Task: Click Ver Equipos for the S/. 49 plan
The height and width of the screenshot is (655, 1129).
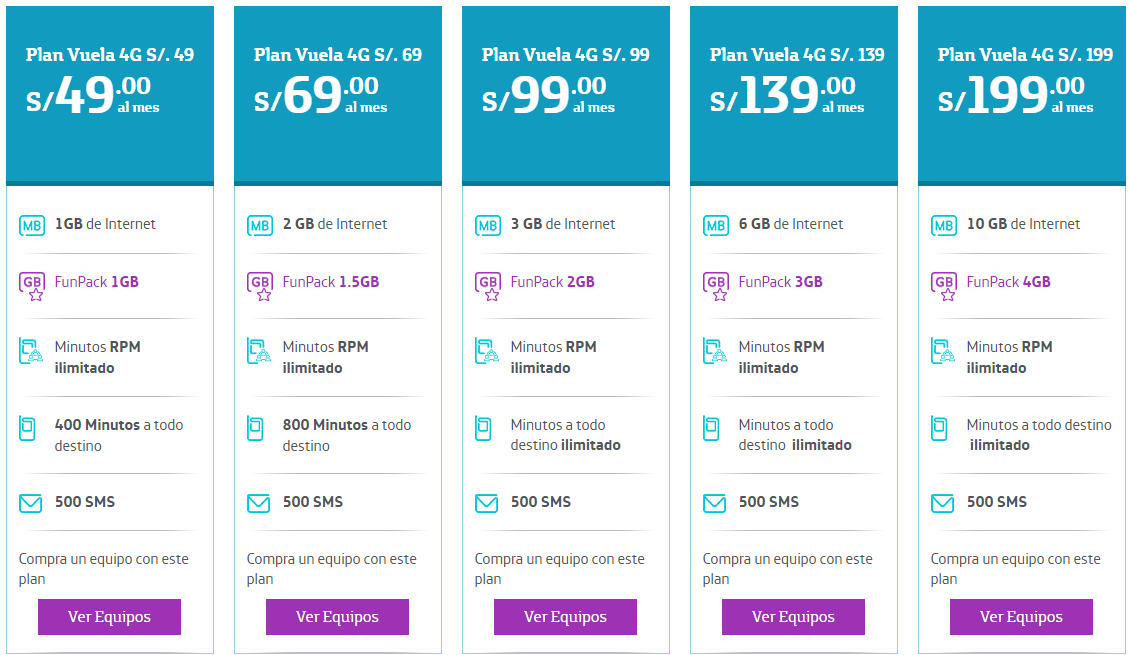Action: (109, 617)
